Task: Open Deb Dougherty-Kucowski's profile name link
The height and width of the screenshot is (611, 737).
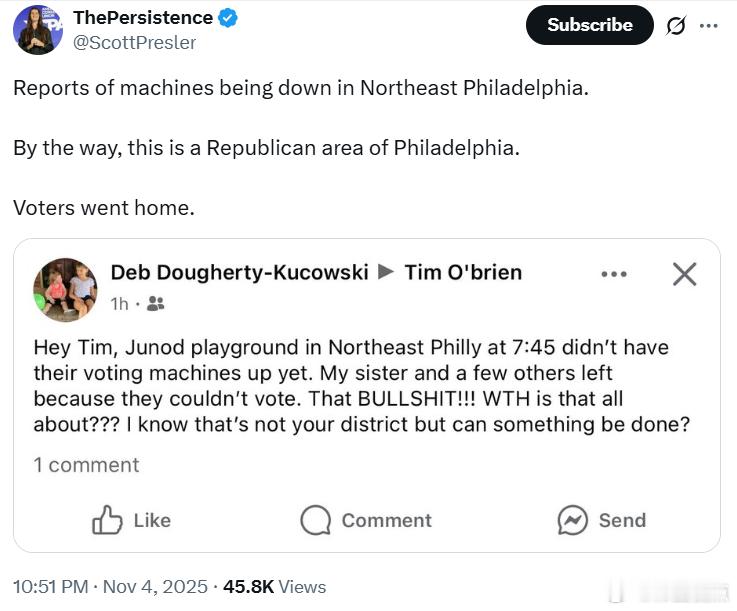Action: pos(239,272)
